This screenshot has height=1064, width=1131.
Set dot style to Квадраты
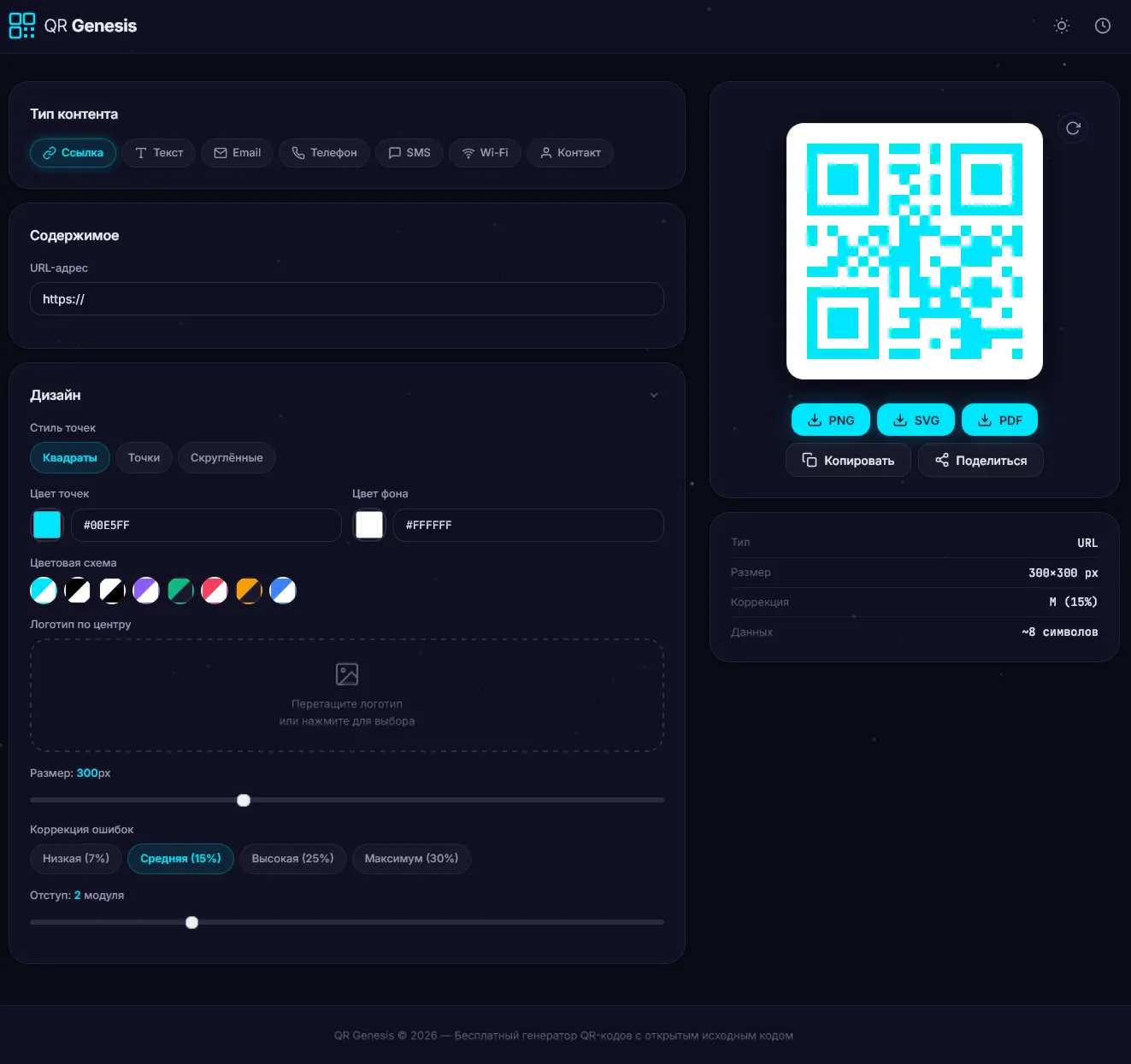tap(70, 458)
